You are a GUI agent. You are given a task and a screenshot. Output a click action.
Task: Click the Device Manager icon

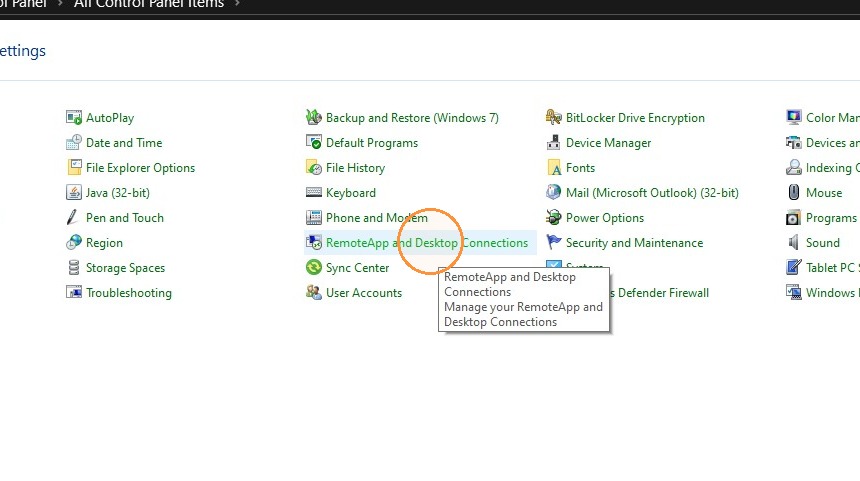click(553, 143)
